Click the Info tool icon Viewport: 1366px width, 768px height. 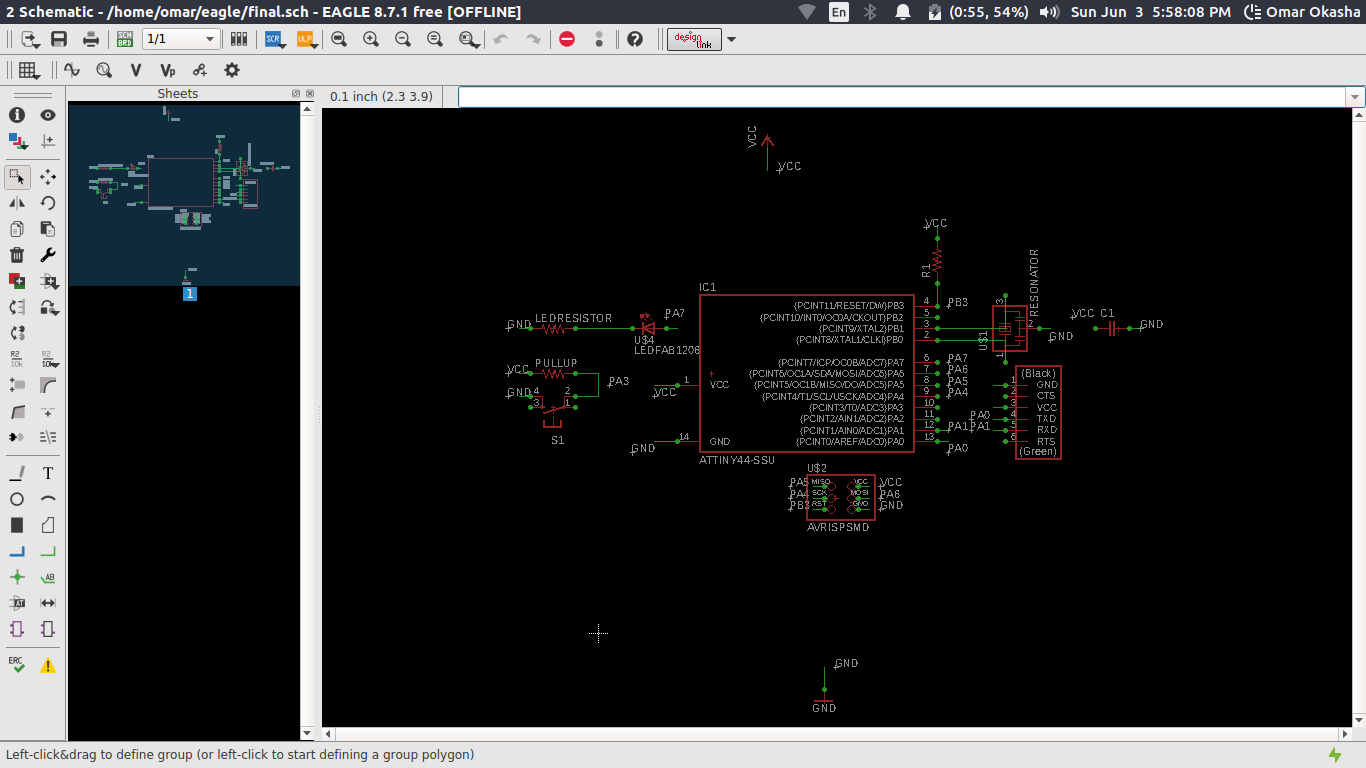click(17, 115)
